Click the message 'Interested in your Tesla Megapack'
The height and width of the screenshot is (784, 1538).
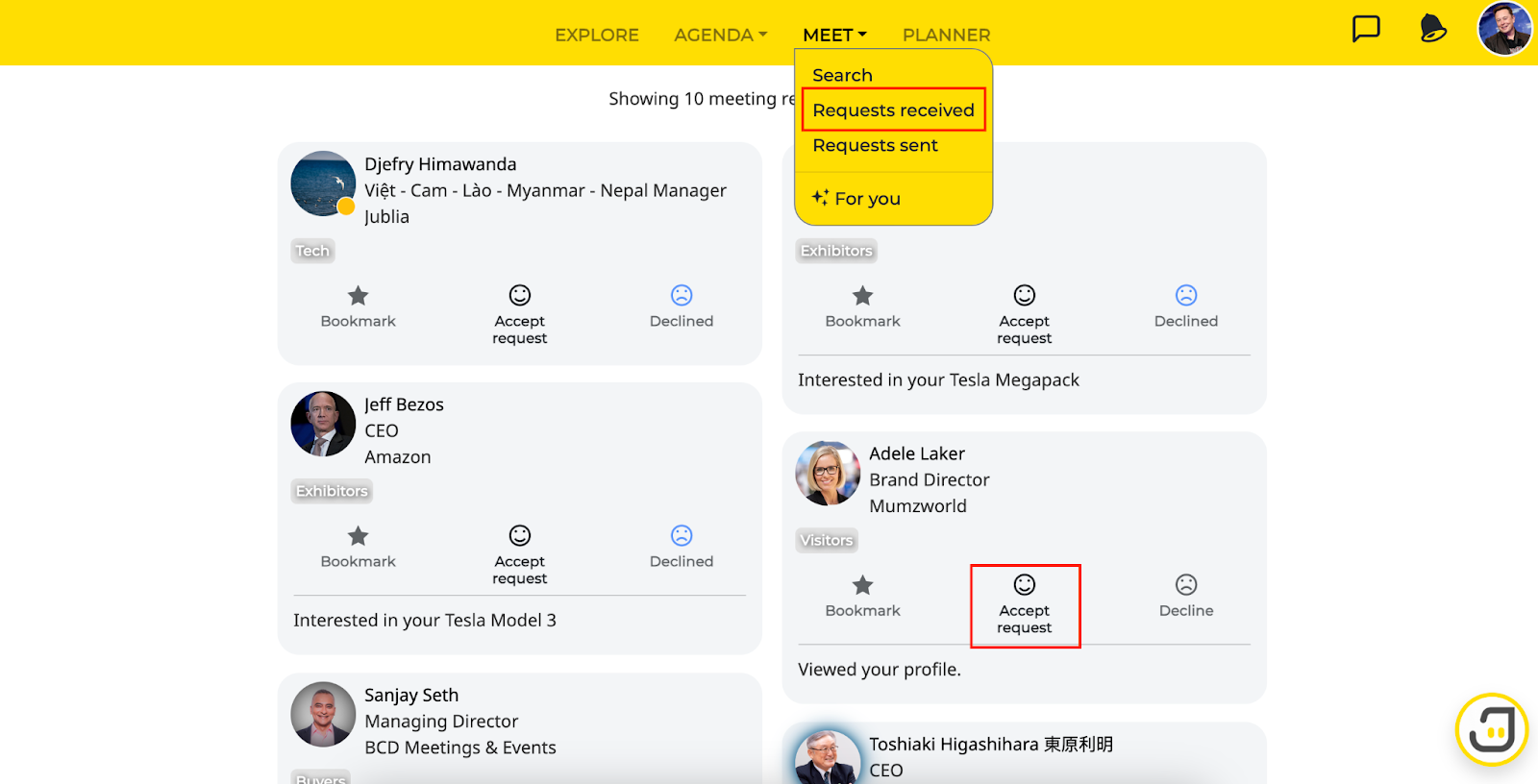point(938,380)
